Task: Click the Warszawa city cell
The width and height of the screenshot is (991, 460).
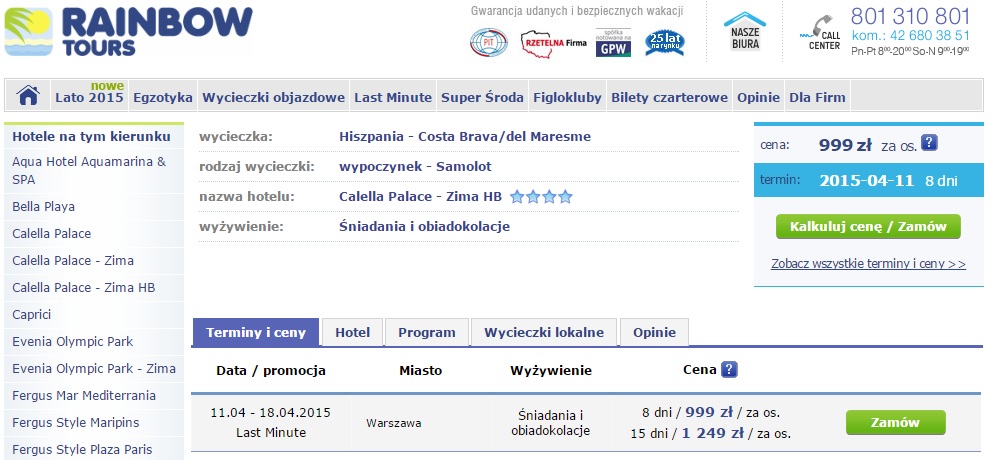Action: pos(394,423)
